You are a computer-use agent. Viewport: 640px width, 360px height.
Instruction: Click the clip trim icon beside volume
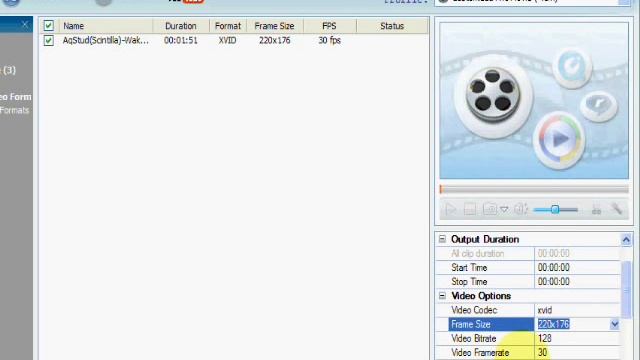tap(596, 210)
